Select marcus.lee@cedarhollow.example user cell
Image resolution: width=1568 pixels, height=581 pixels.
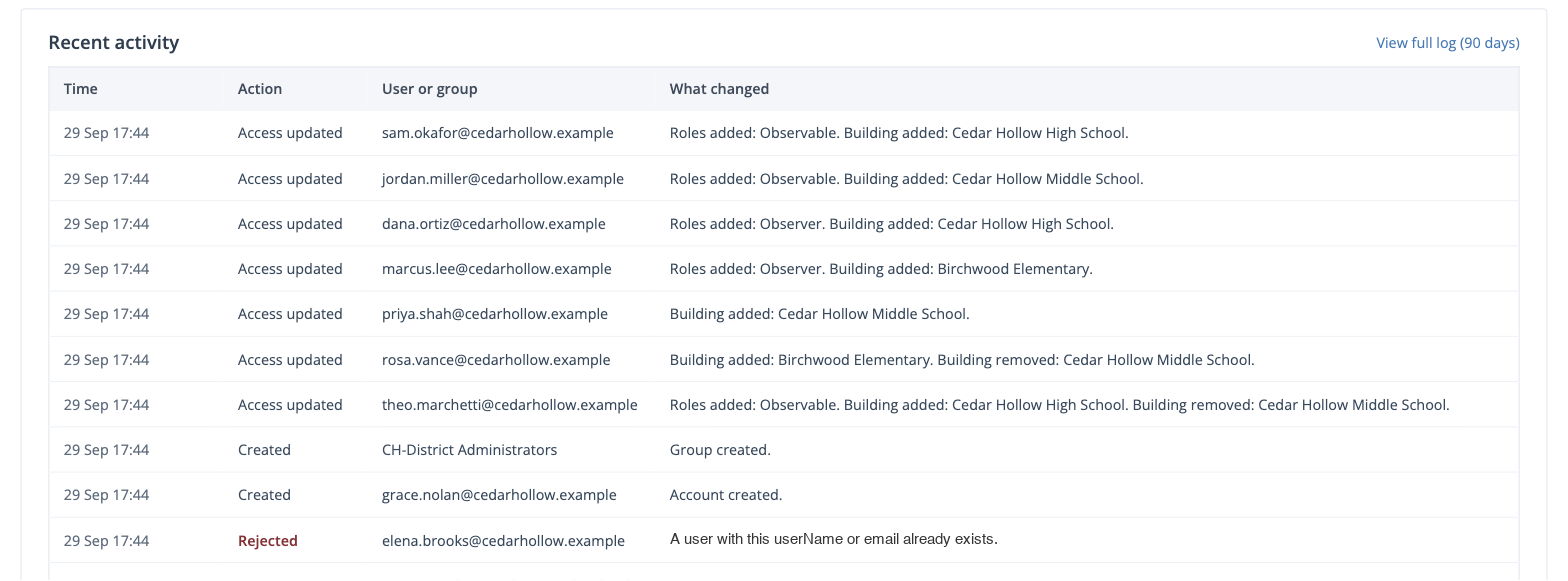[497, 269]
